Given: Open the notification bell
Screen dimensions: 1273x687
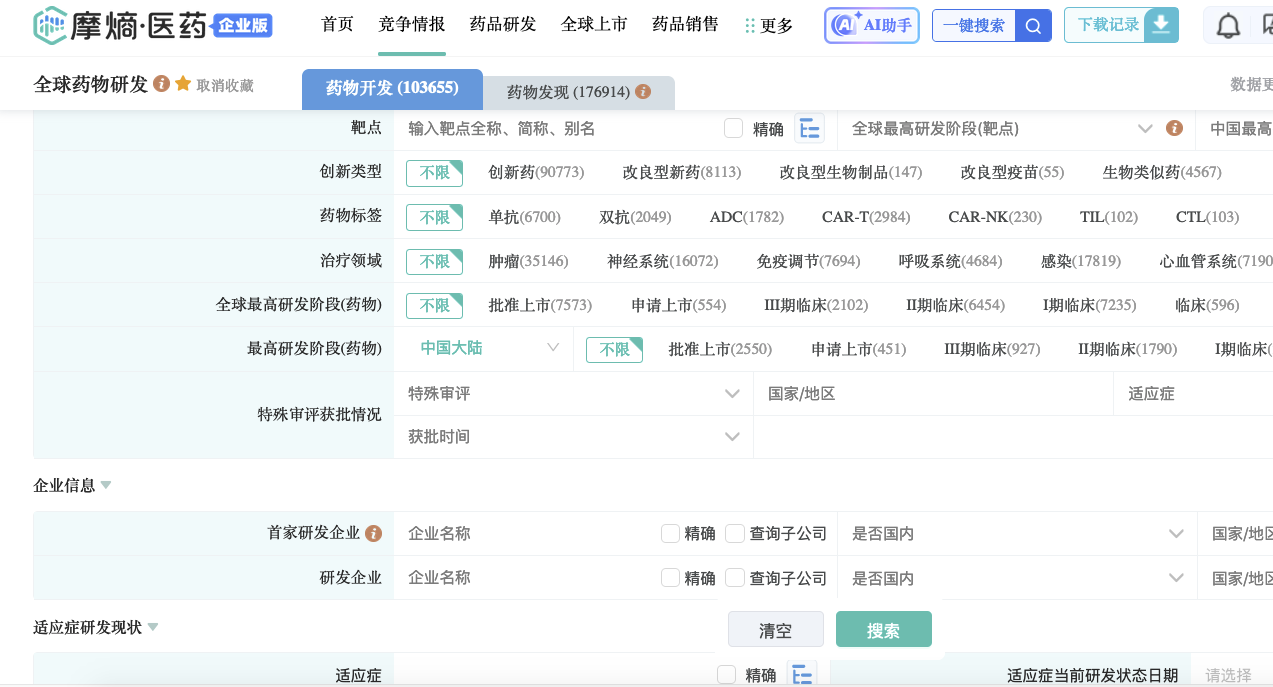Looking at the screenshot, I should point(1228,25).
